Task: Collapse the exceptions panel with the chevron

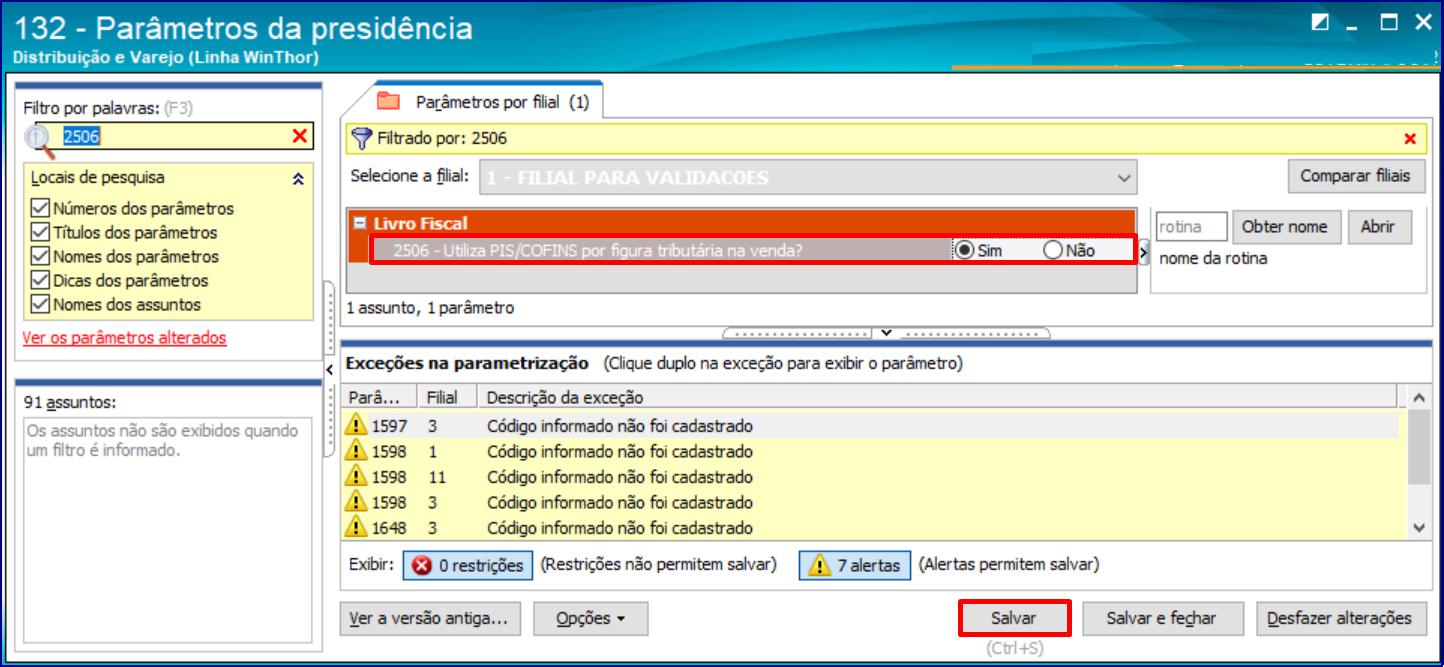Action: [x=886, y=332]
